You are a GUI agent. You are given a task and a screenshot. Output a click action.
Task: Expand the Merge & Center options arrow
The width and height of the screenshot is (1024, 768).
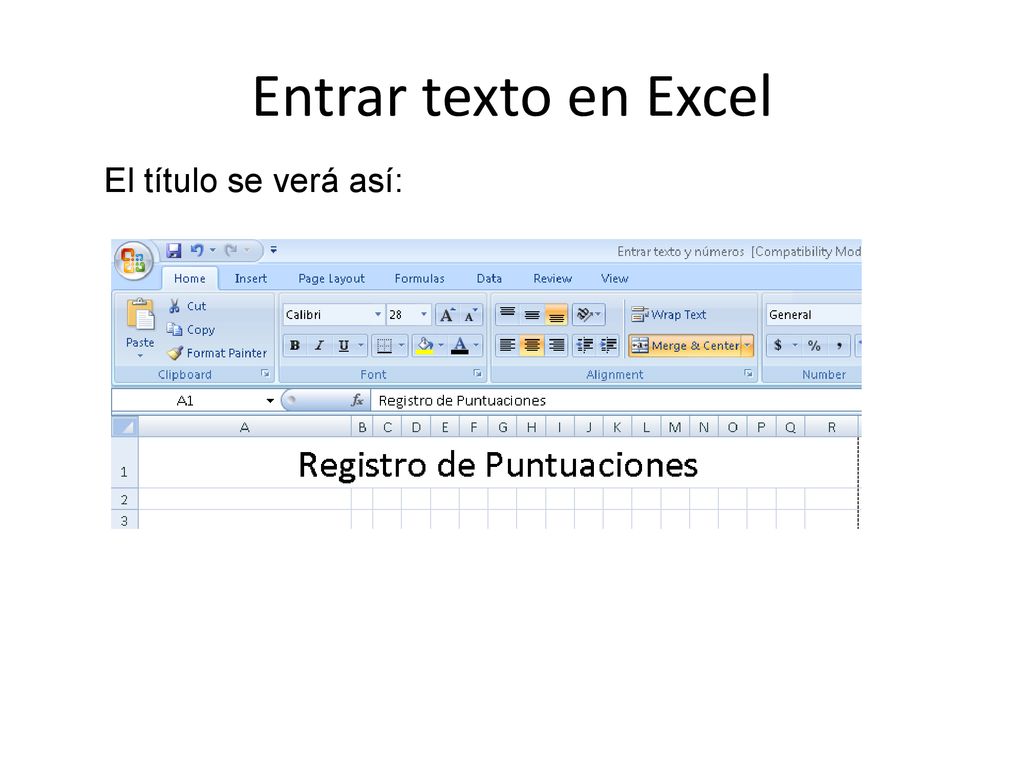(x=748, y=345)
